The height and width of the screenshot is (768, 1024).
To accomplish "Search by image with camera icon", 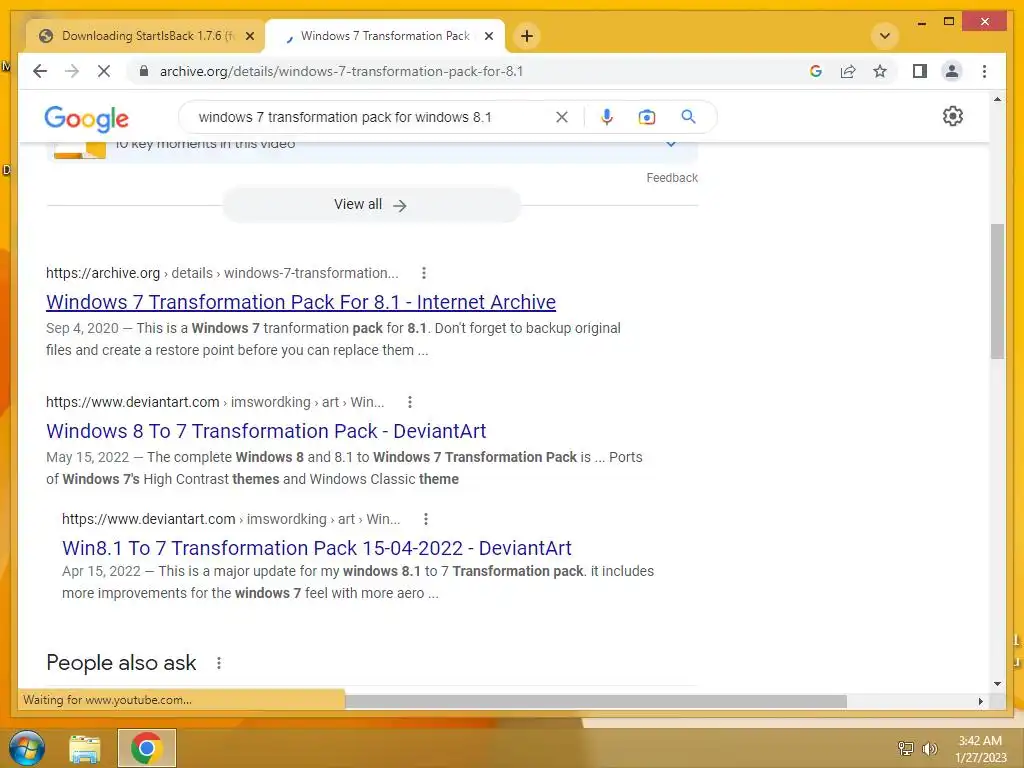I will point(647,117).
